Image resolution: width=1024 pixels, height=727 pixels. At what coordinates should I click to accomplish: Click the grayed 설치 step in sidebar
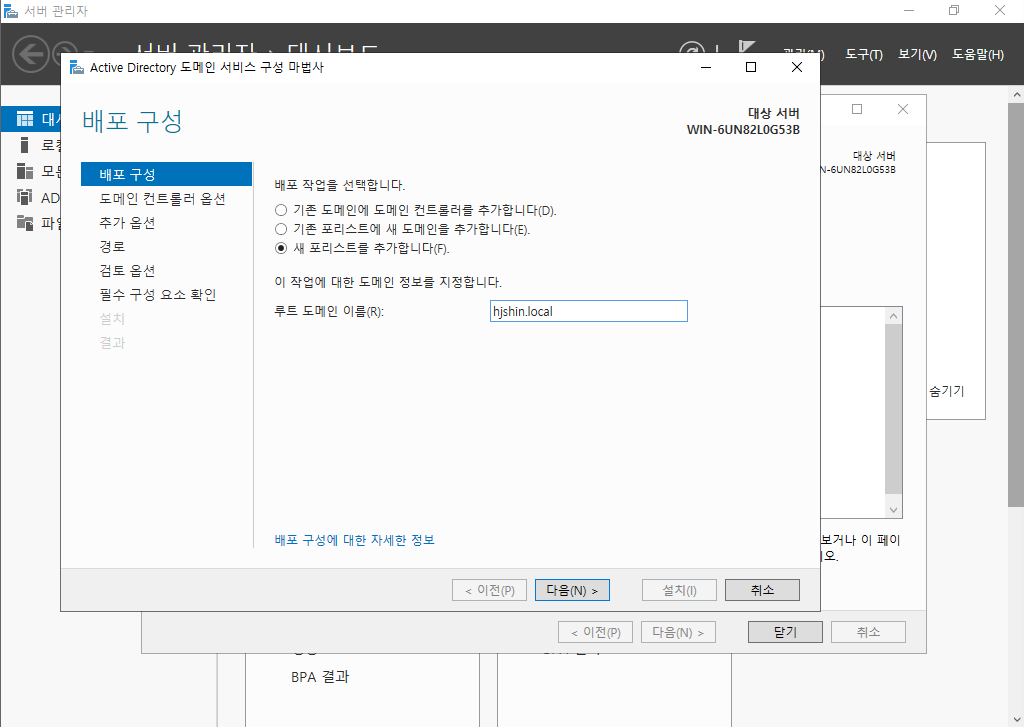112,319
